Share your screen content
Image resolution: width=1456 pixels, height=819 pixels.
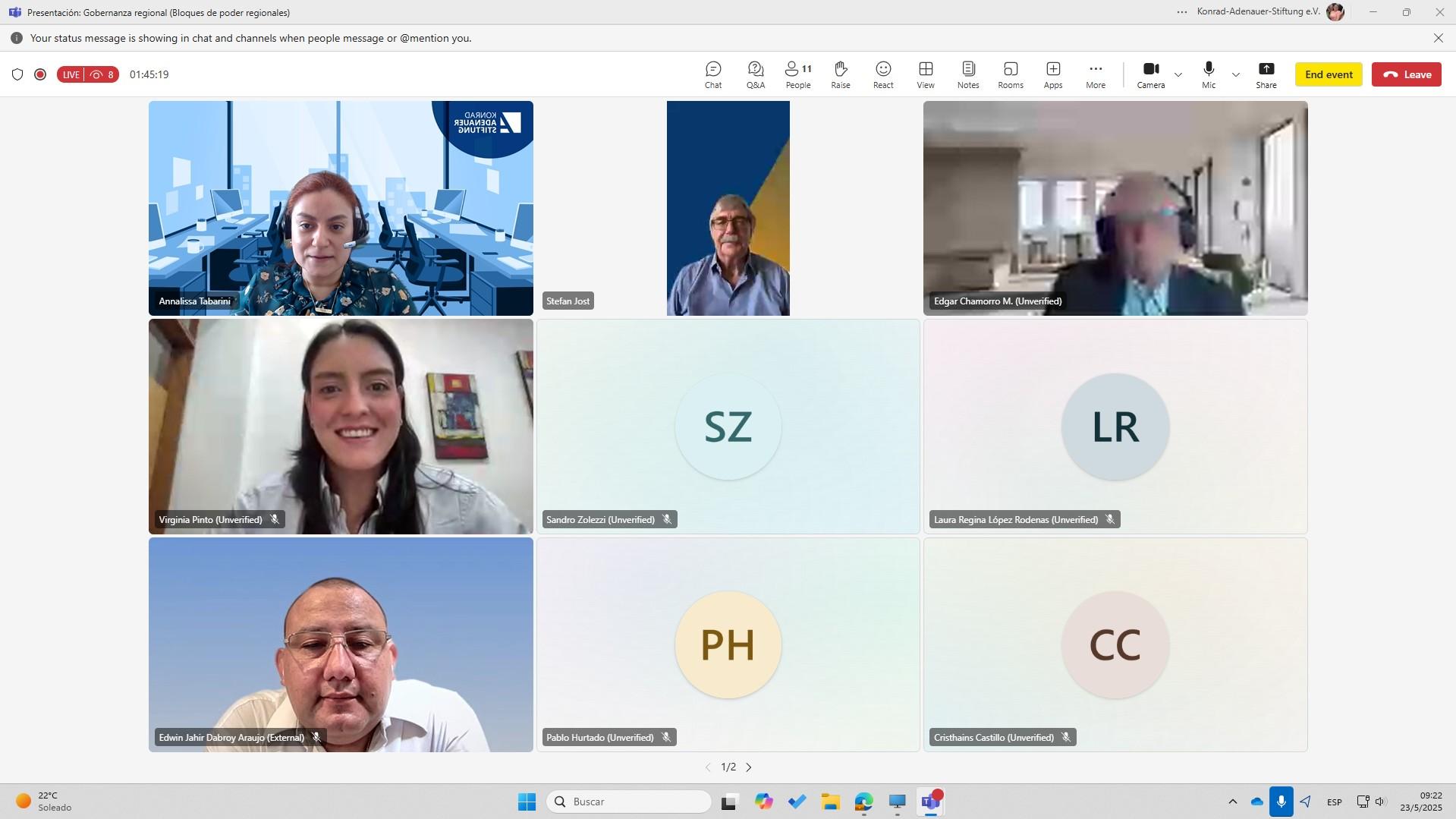coord(1266,74)
